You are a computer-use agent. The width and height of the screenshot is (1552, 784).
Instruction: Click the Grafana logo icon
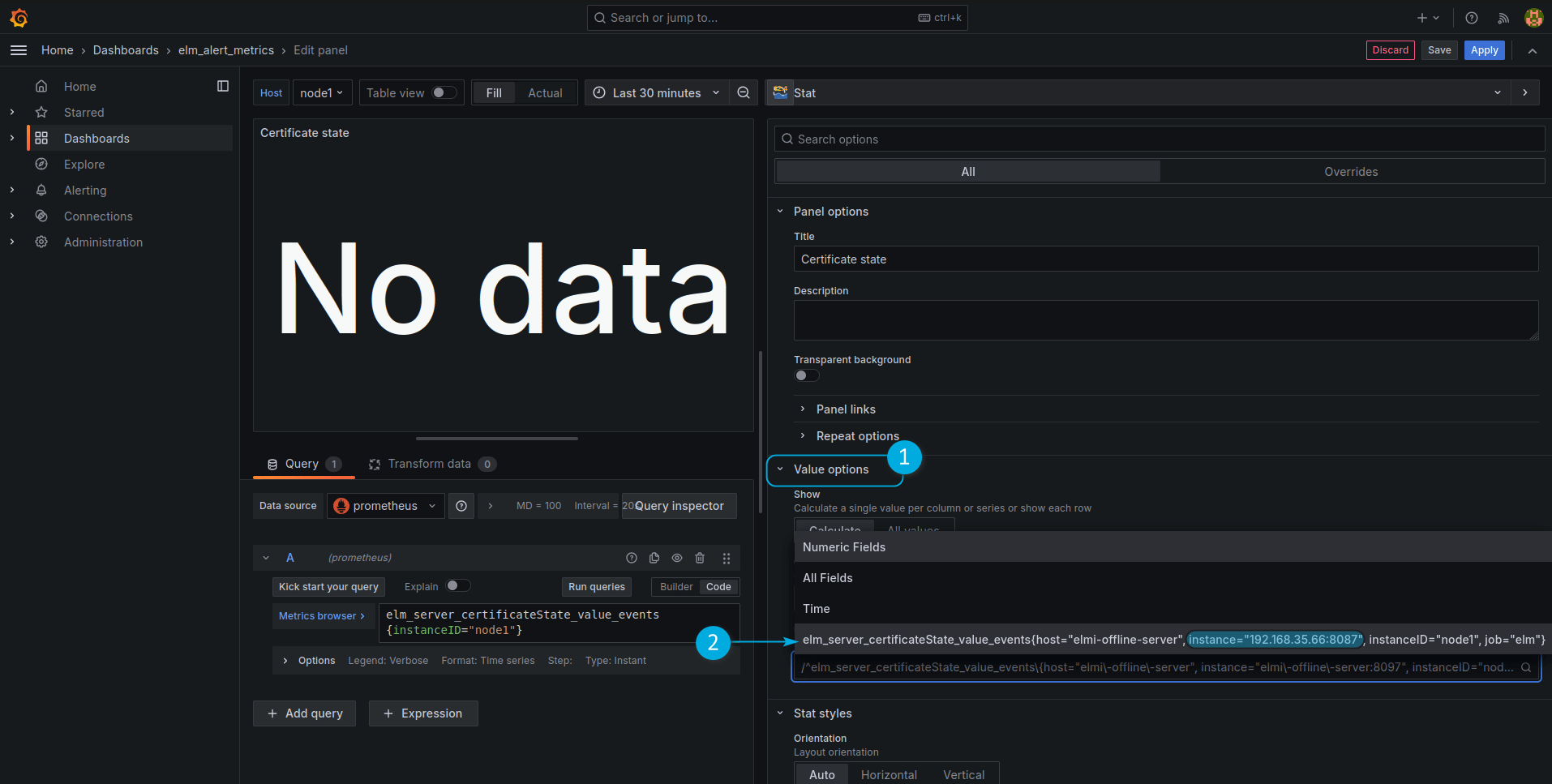19,18
